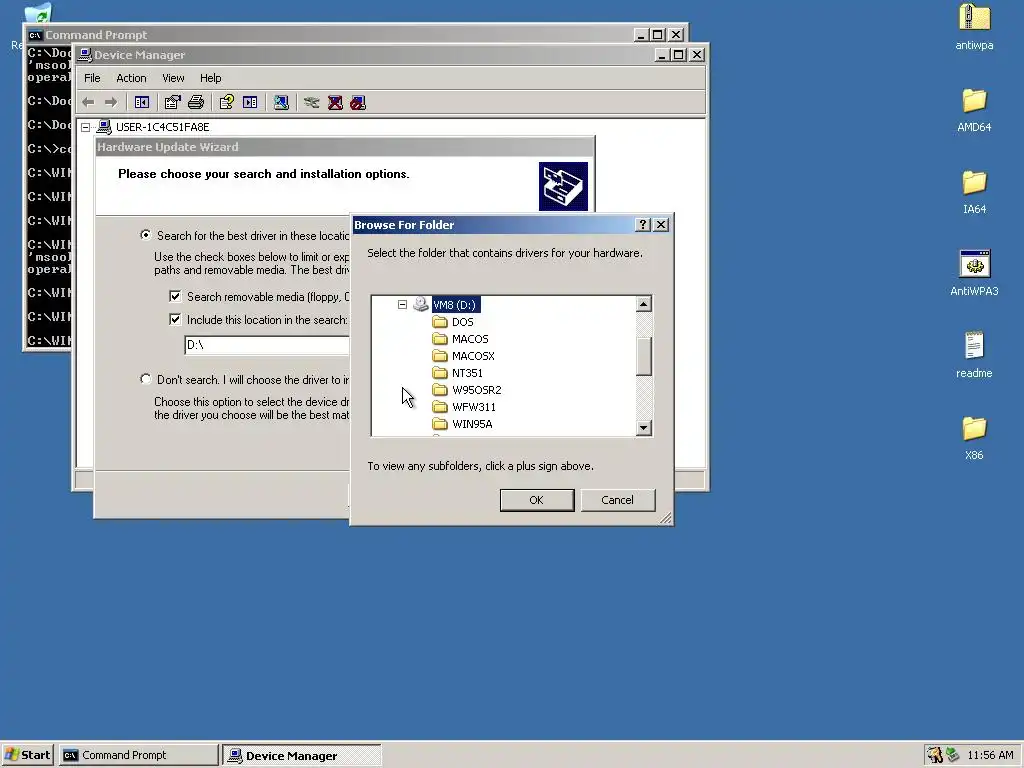The height and width of the screenshot is (768, 1024).
Task: Switch to Command Prompt taskbar button
Action: point(138,755)
